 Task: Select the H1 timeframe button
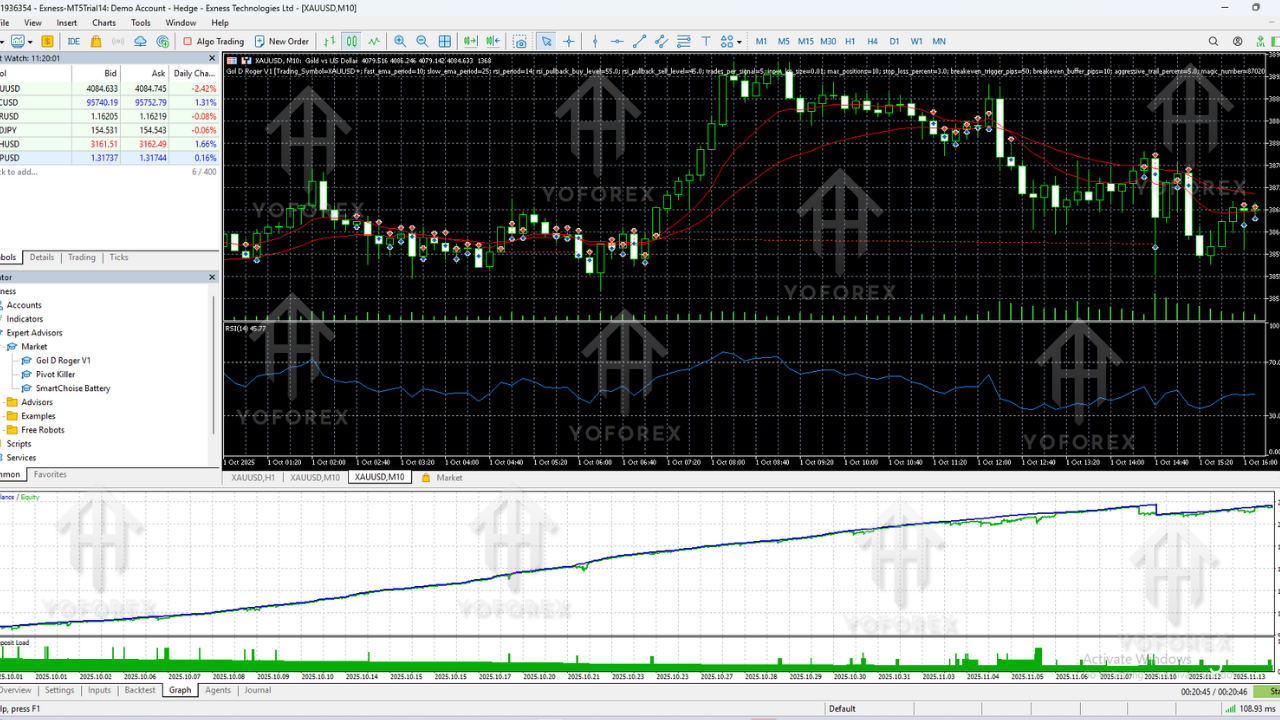click(850, 41)
